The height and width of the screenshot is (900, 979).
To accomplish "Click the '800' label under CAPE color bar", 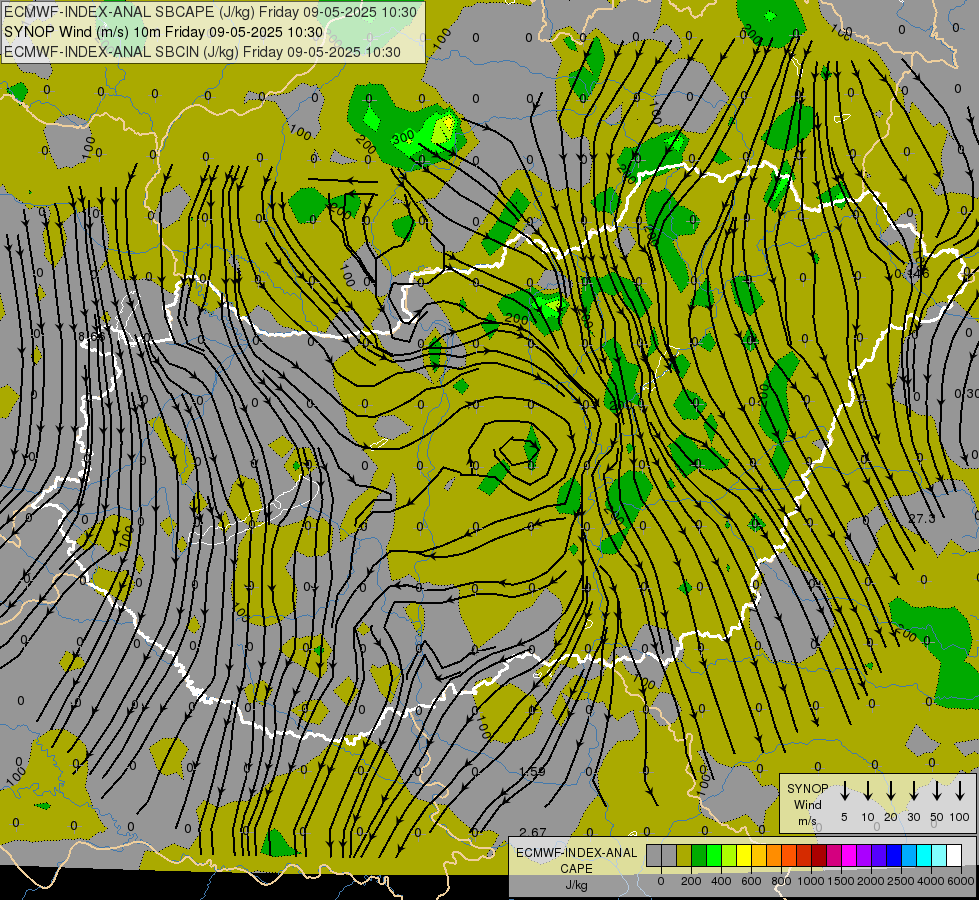I will point(781,881).
